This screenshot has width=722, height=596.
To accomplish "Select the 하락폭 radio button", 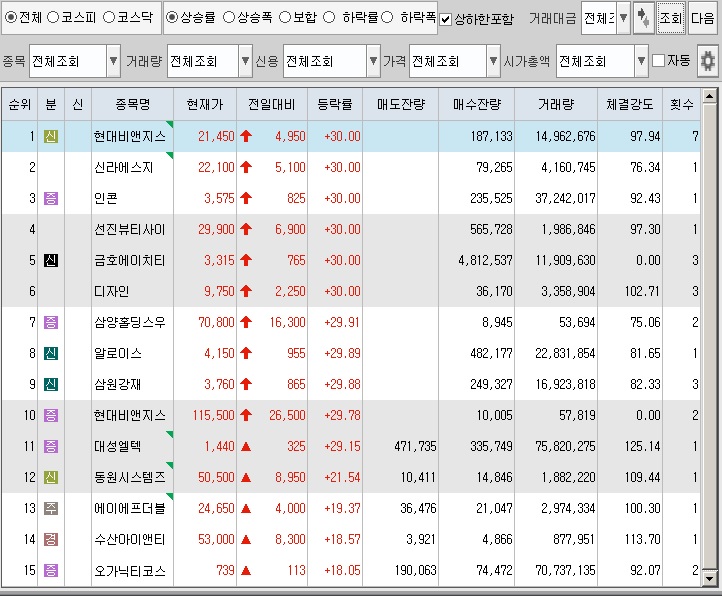I will click(387, 18).
